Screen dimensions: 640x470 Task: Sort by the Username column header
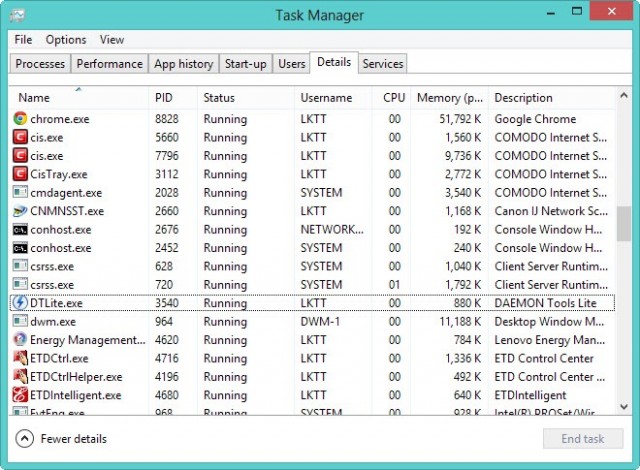333,98
